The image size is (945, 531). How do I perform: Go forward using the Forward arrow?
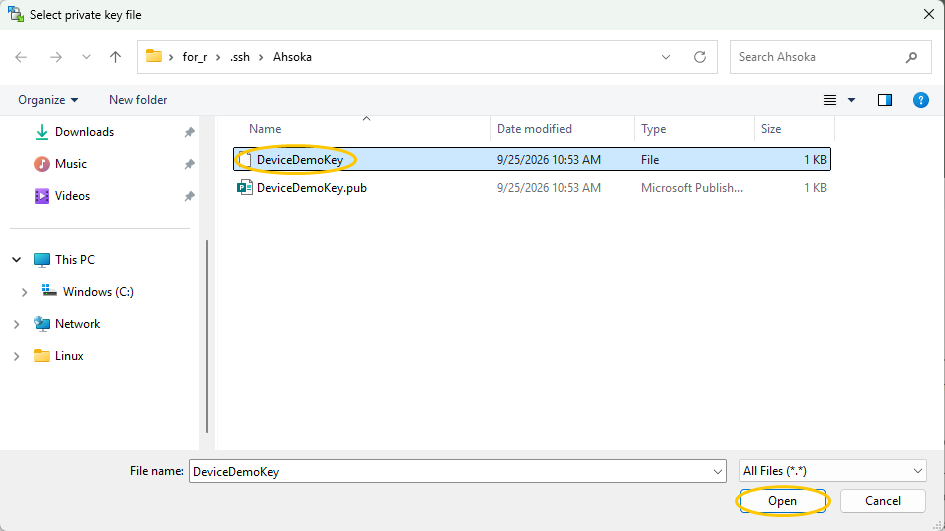click(x=55, y=57)
